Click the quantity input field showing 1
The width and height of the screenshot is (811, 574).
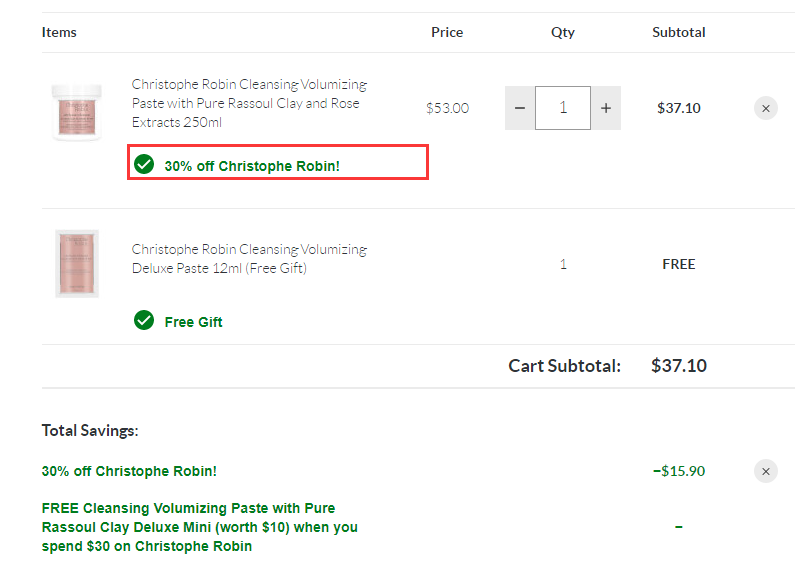coord(563,108)
